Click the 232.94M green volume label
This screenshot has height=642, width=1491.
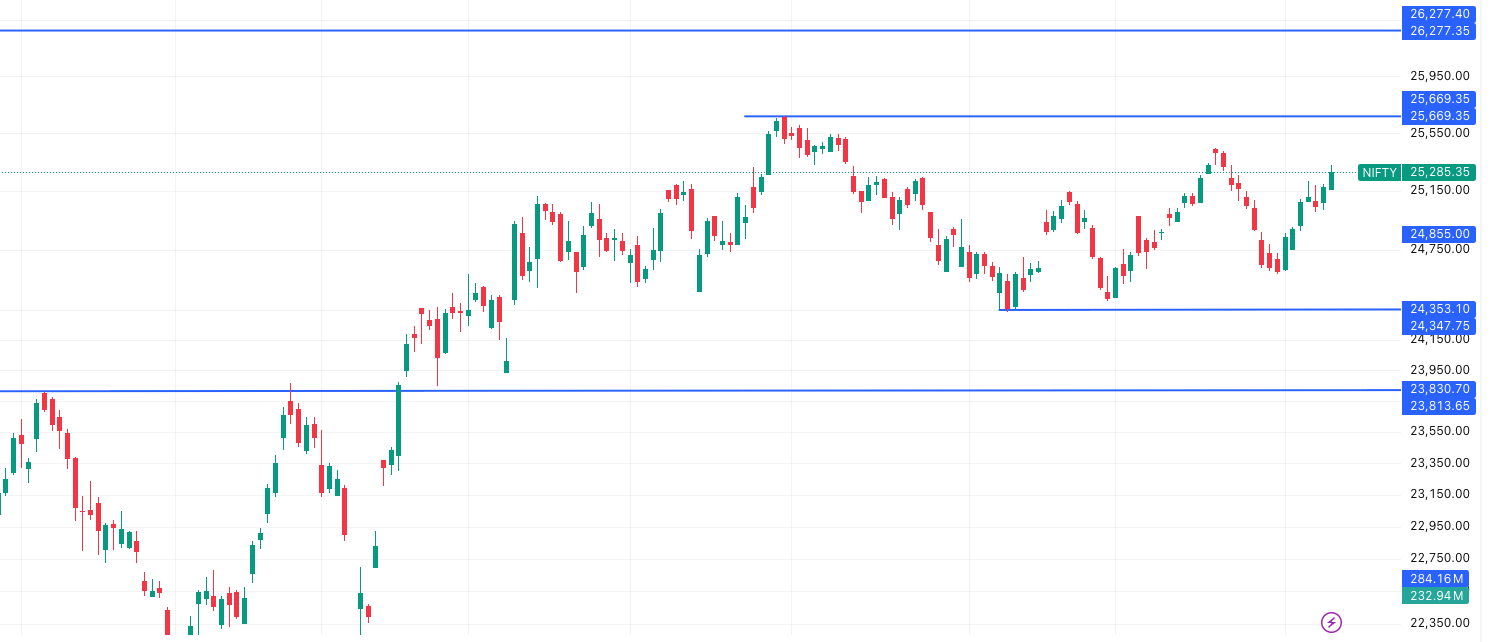[x=1439, y=596]
